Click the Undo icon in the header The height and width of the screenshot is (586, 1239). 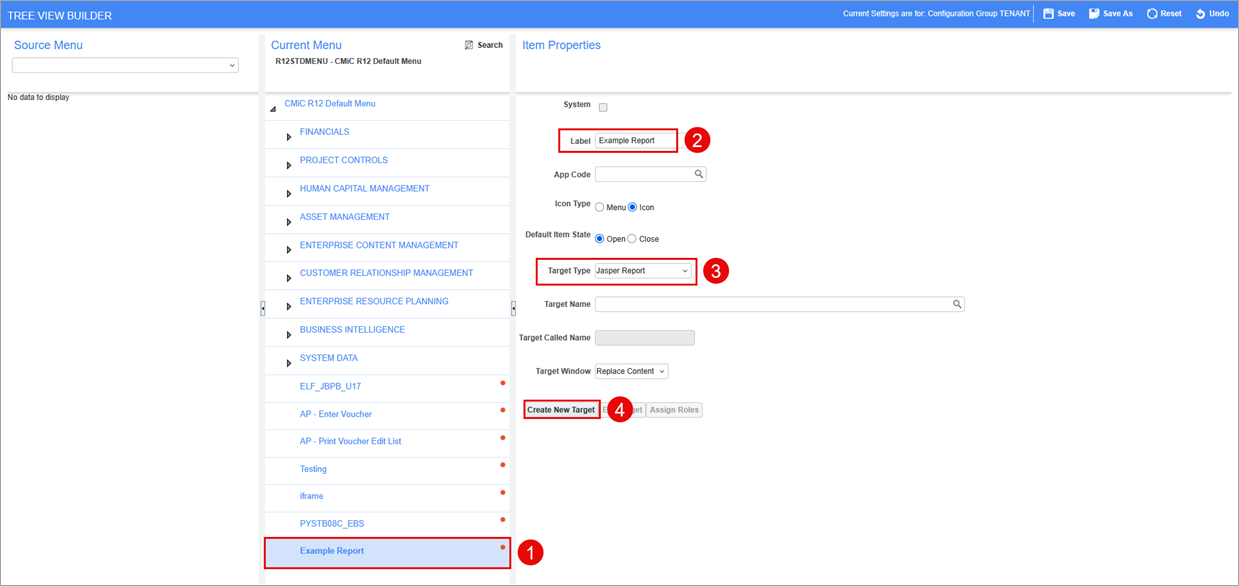tap(1200, 14)
